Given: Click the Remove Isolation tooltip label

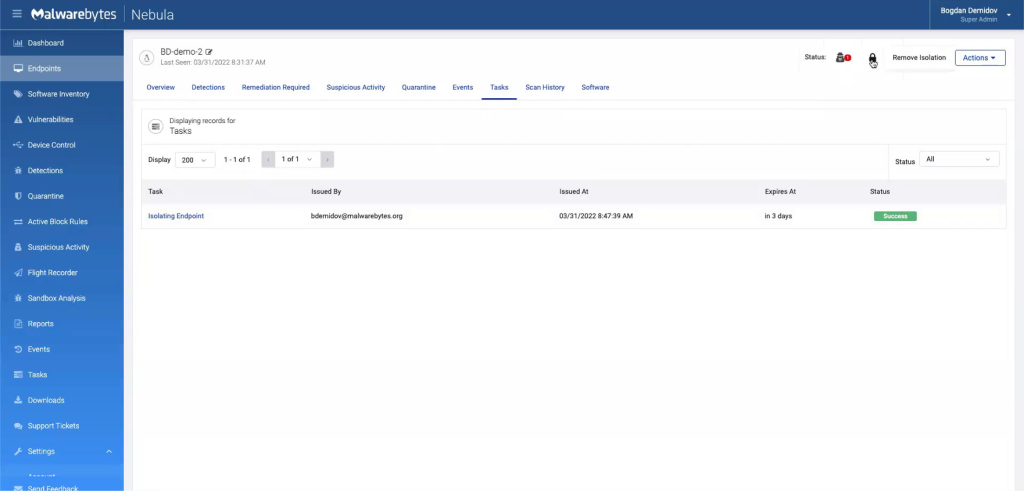Looking at the screenshot, I should tap(919, 57).
